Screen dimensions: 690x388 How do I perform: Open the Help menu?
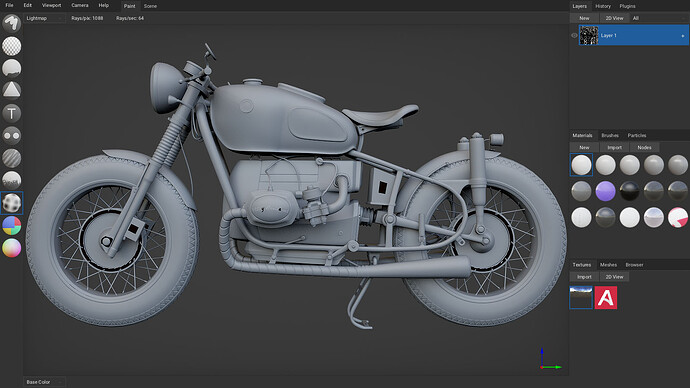[x=103, y=5]
